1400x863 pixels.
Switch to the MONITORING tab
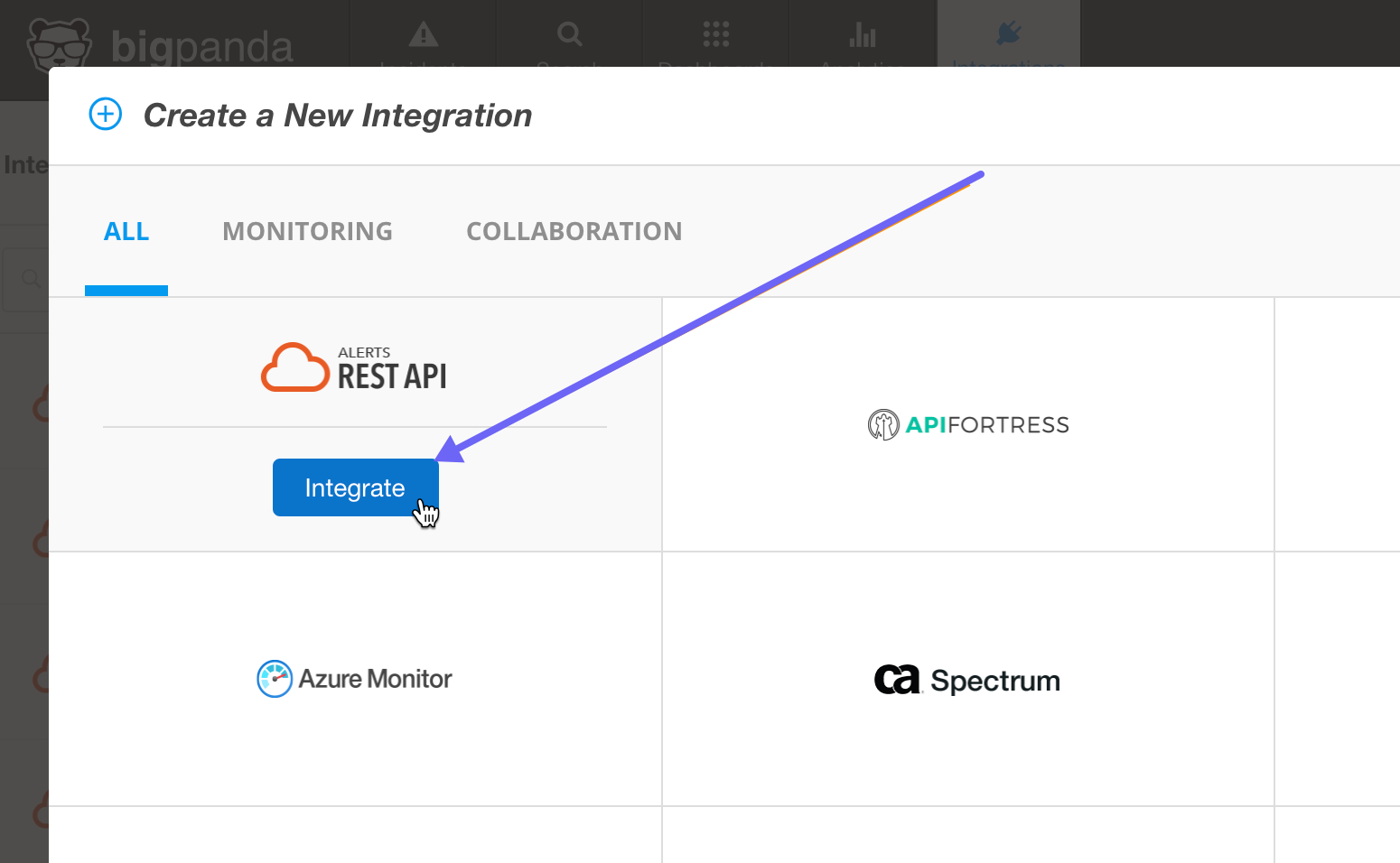pos(307,231)
